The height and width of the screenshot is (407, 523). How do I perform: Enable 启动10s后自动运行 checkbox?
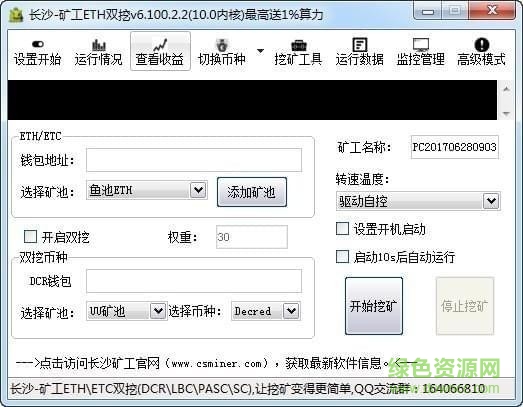(x=342, y=257)
